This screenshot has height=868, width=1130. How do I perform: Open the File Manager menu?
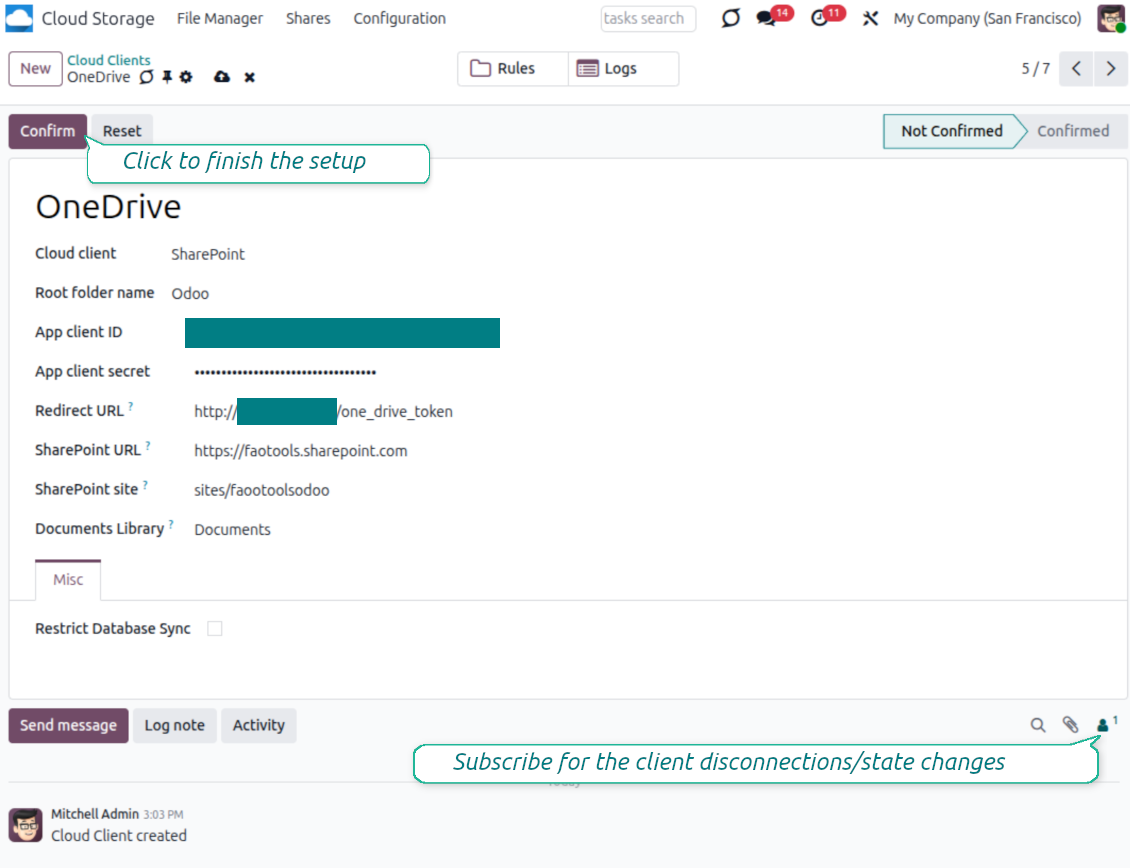coord(220,19)
